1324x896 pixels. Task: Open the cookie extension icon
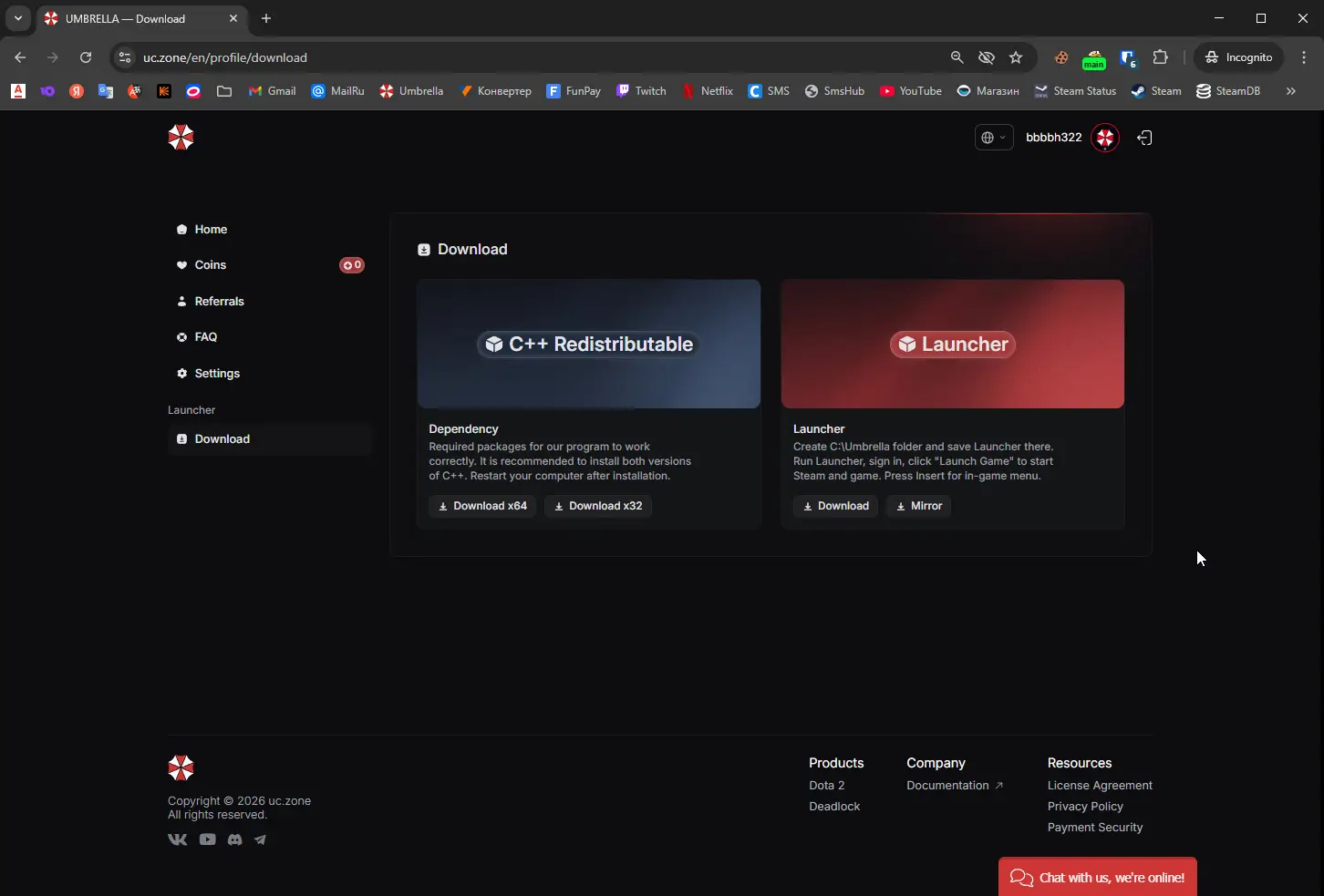point(1061,57)
